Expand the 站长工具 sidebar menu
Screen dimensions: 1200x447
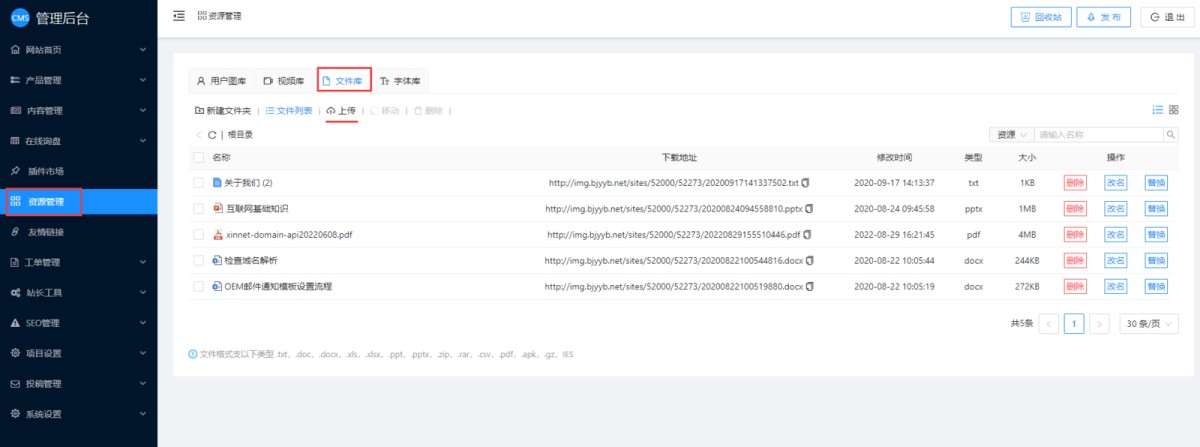[x=79, y=293]
